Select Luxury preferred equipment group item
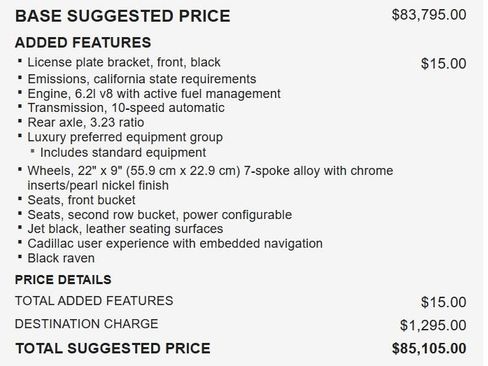This screenshot has height=366, width=488. 125,137
